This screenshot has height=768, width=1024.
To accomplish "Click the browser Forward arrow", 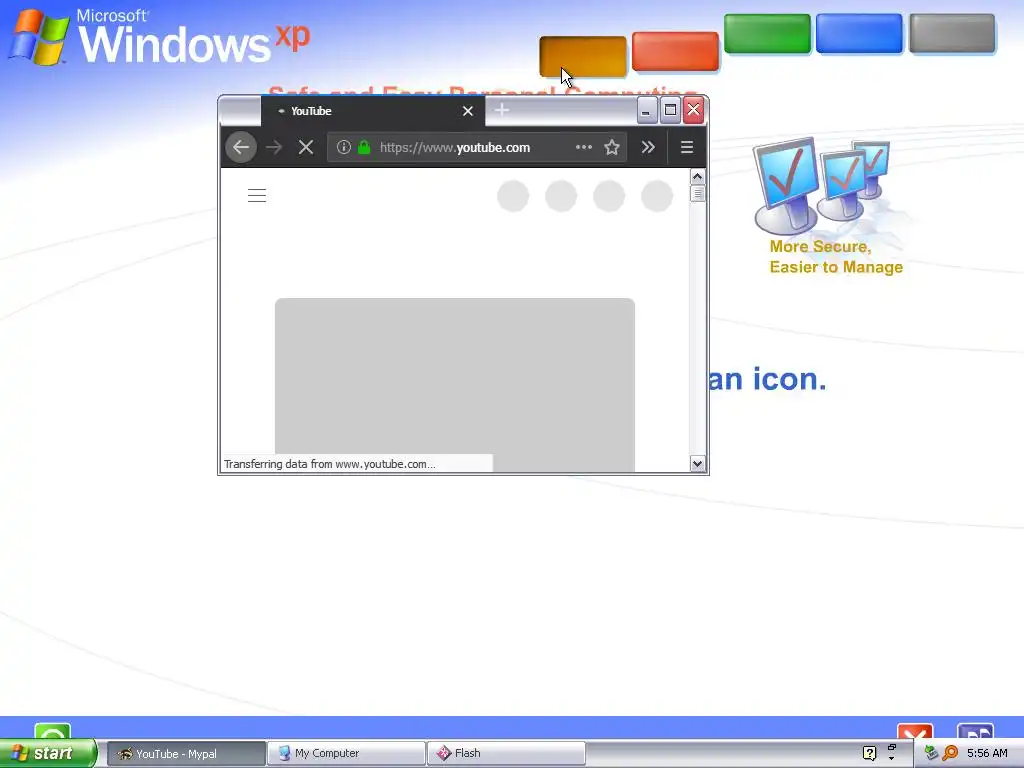I will coord(274,147).
